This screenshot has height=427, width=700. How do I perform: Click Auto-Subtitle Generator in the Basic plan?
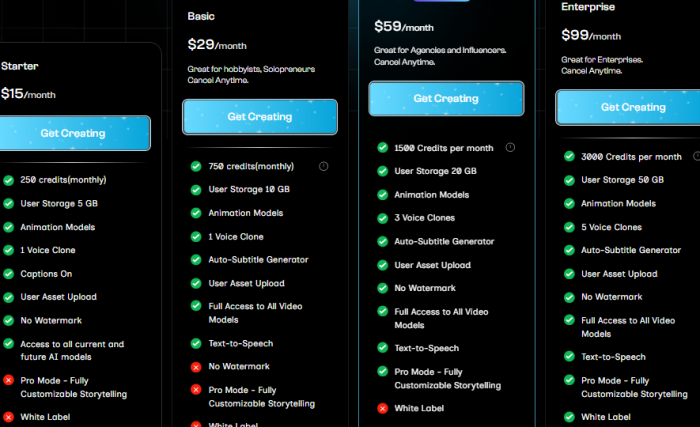[258, 260]
